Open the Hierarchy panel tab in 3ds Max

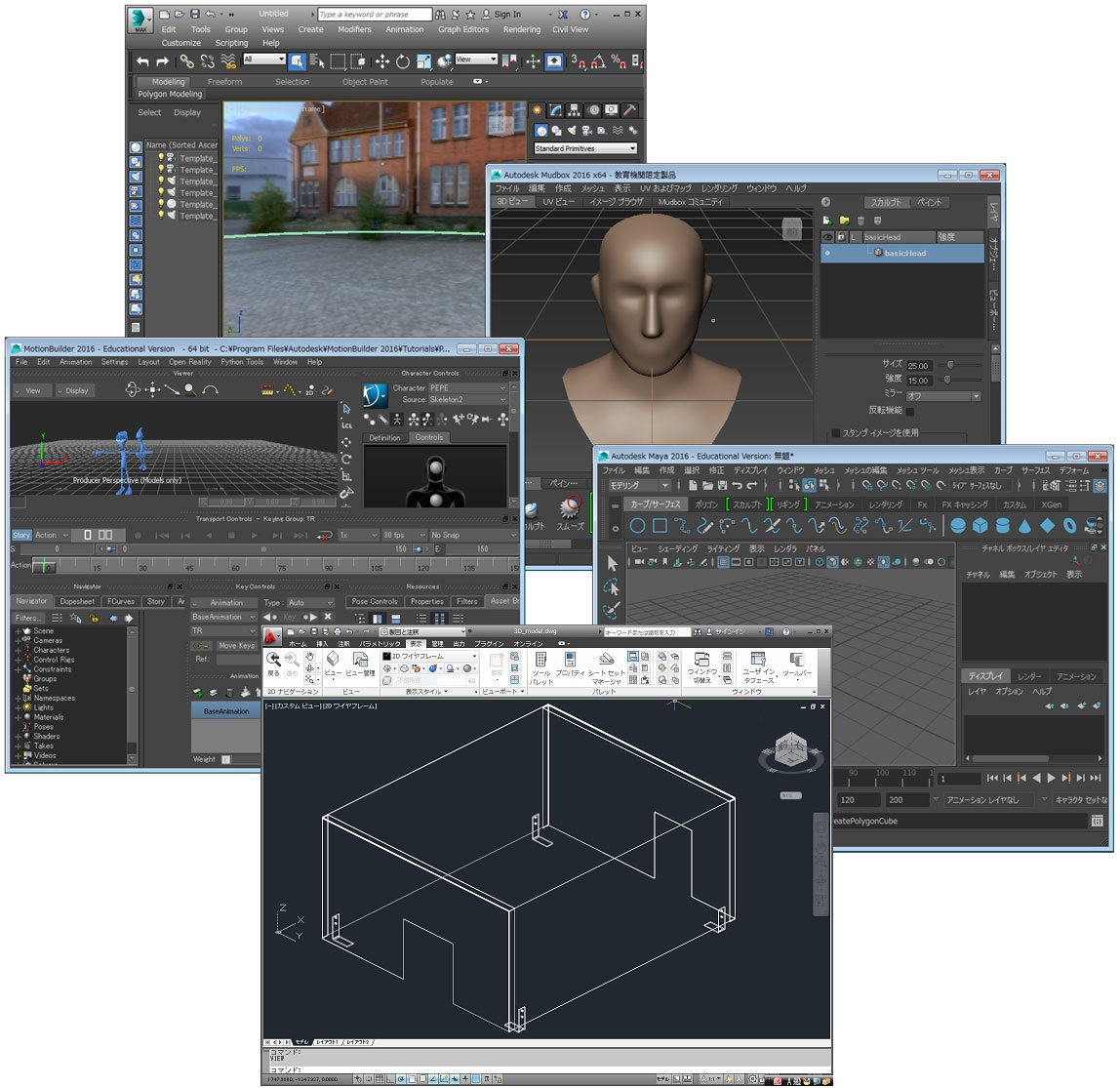tap(575, 110)
